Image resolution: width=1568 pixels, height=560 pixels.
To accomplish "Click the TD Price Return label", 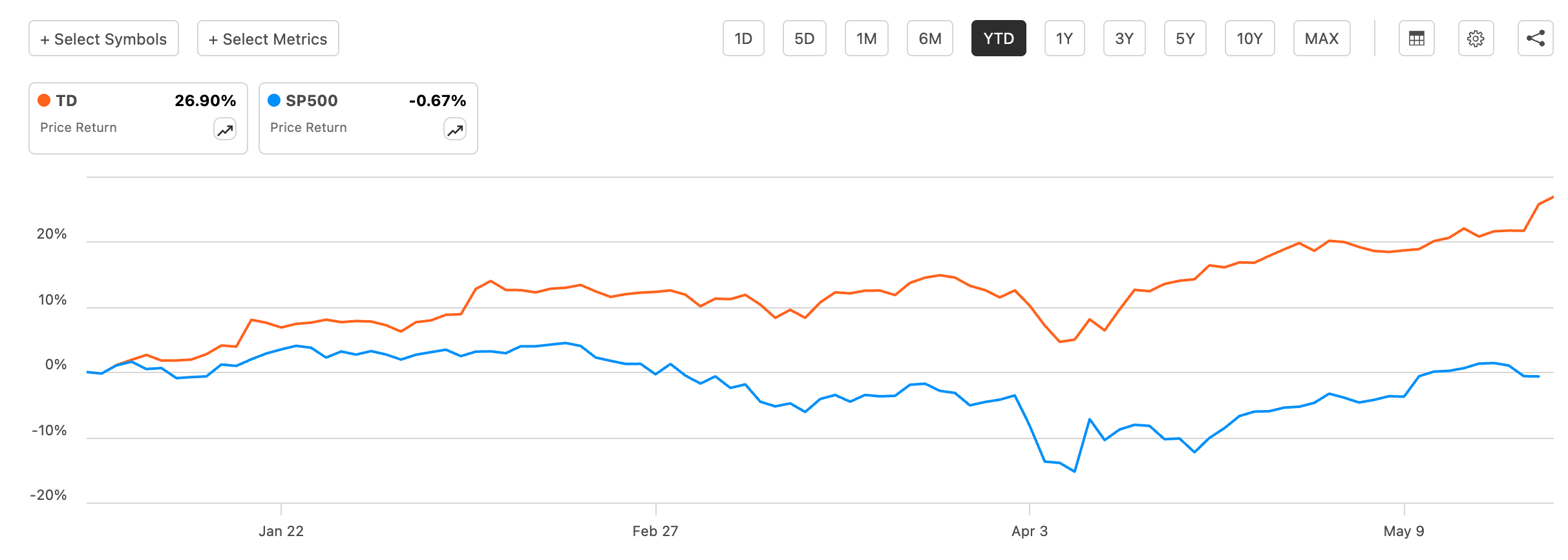I will pyautogui.click(x=79, y=127).
